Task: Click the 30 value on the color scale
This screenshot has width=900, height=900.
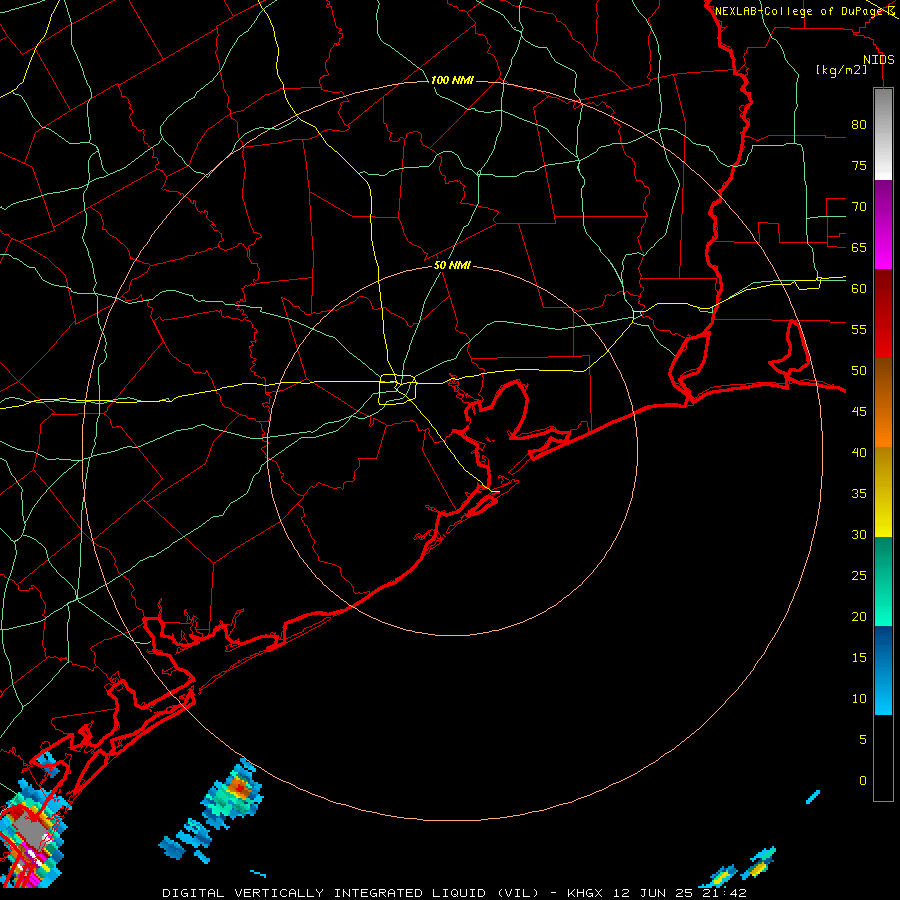Action: [x=859, y=534]
